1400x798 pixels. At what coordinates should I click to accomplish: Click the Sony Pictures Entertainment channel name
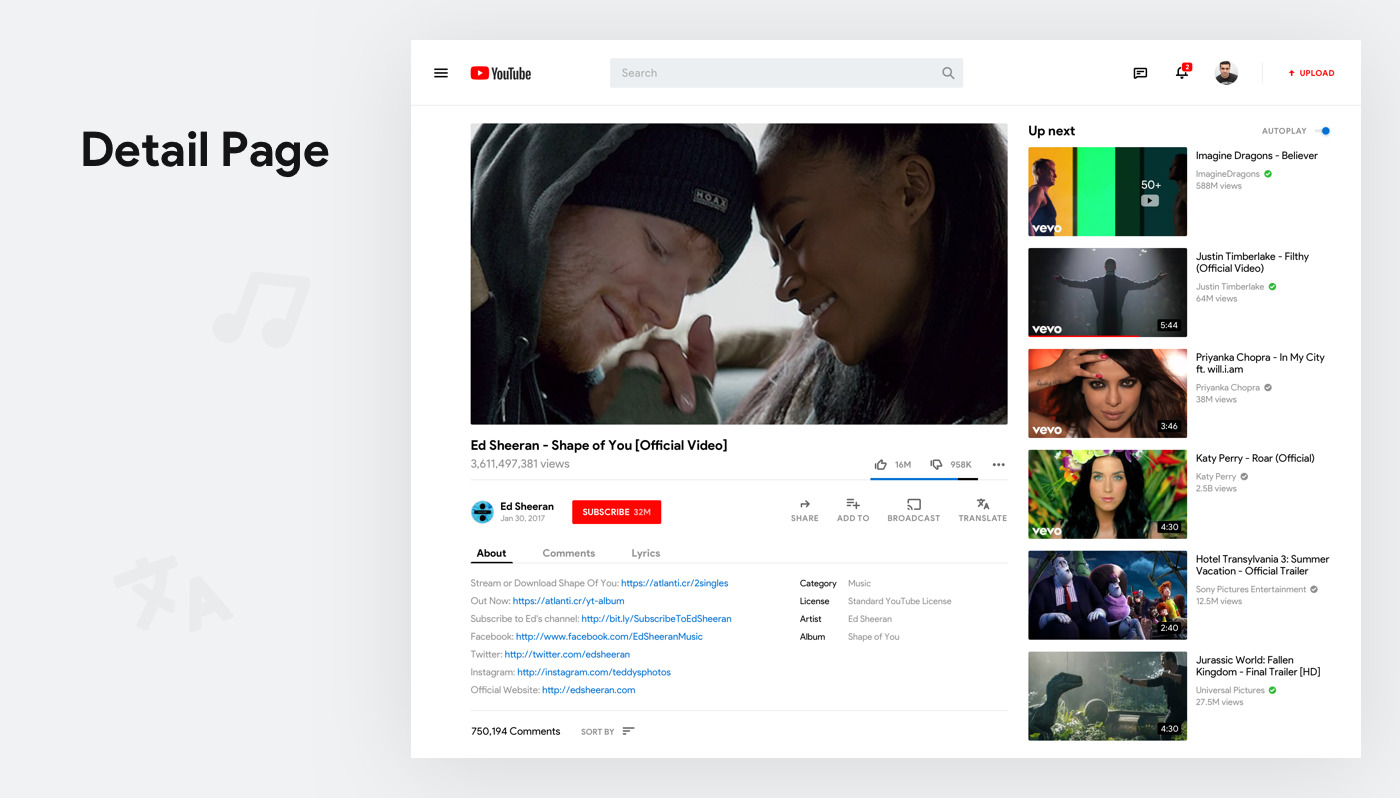1251,590
